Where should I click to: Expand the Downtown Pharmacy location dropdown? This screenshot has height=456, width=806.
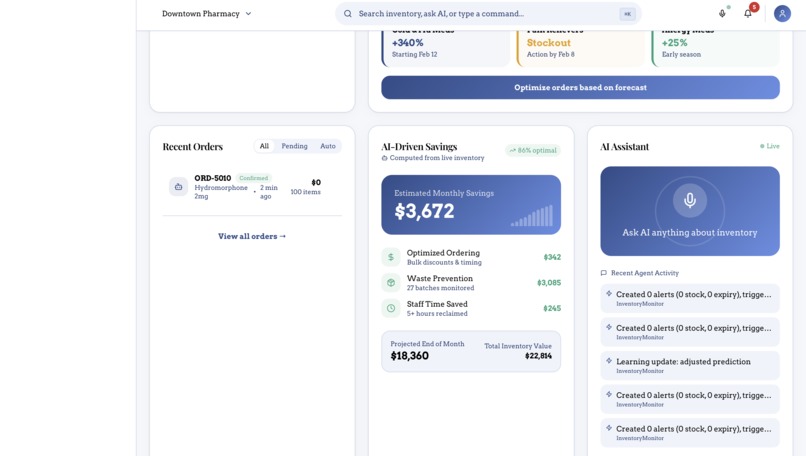(x=207, y=14)
